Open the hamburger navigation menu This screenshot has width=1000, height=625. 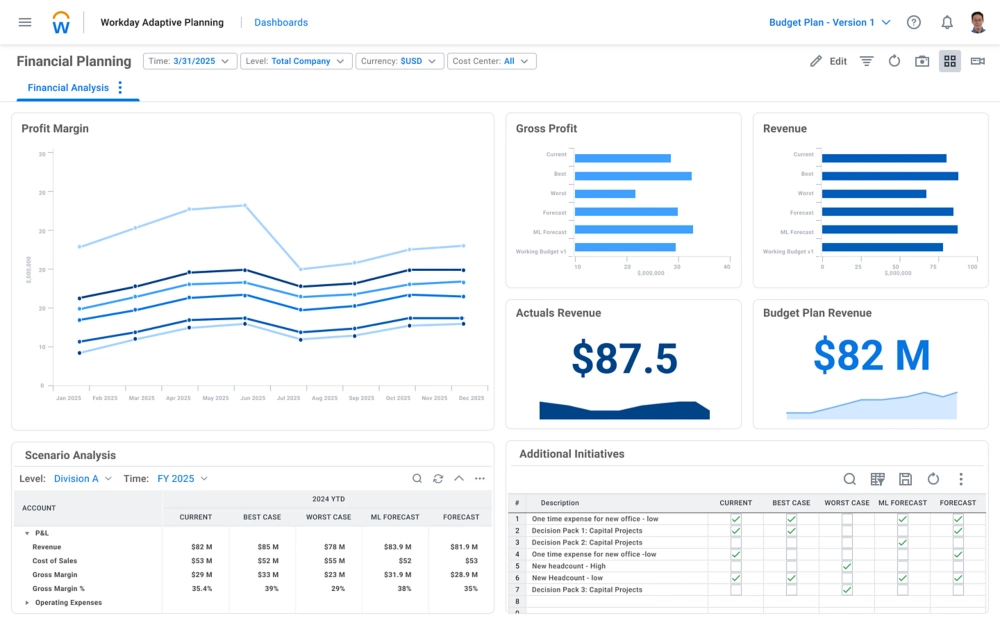point(25,22)
